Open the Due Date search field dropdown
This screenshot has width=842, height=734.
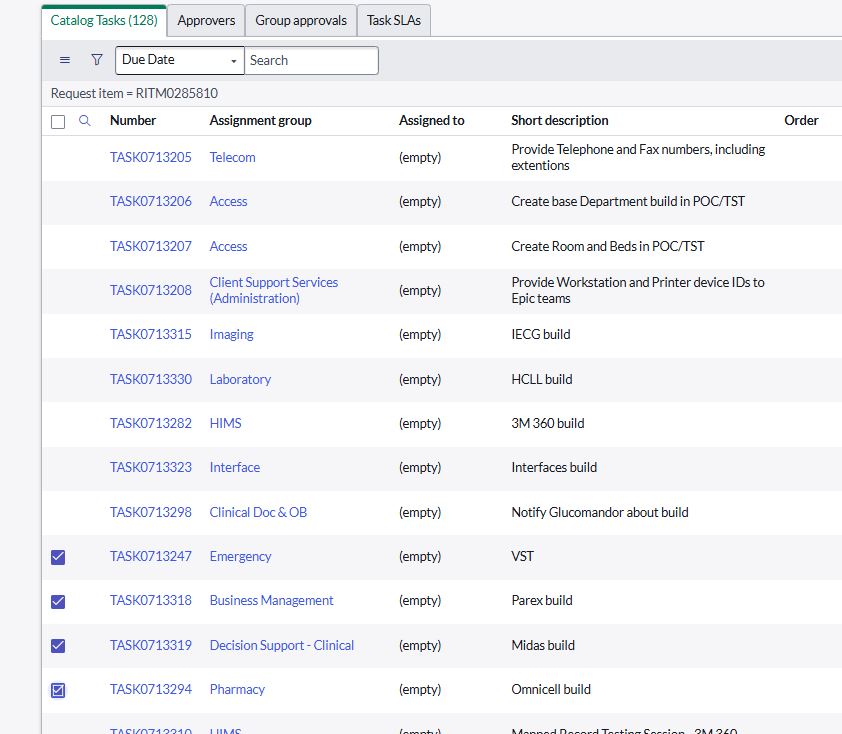coord(179,60)
